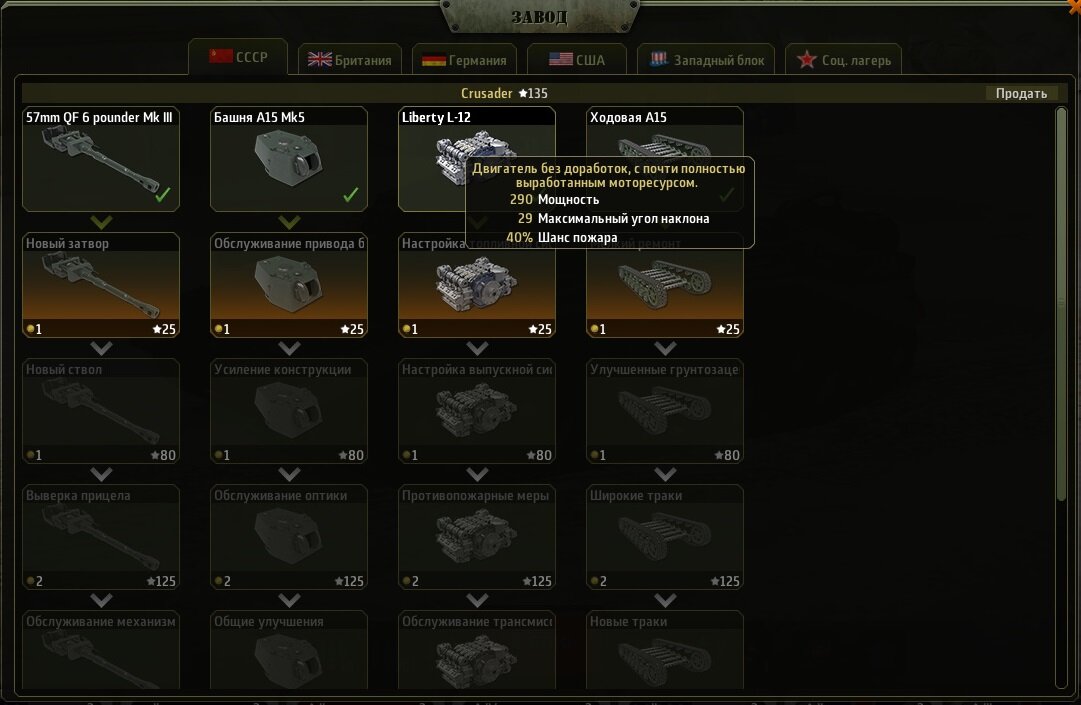Pick the Обслуживание привода turret upgrade

(x=289, y=285)
